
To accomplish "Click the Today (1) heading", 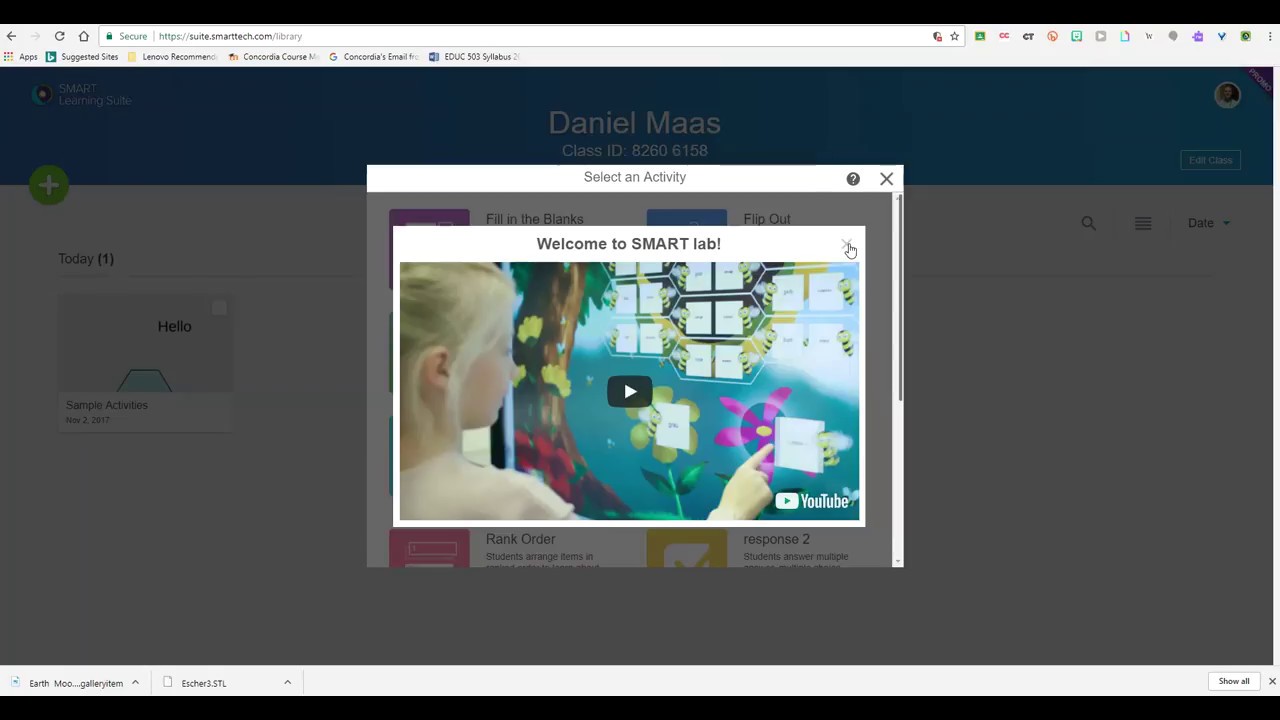I will [x=86, y=259].
